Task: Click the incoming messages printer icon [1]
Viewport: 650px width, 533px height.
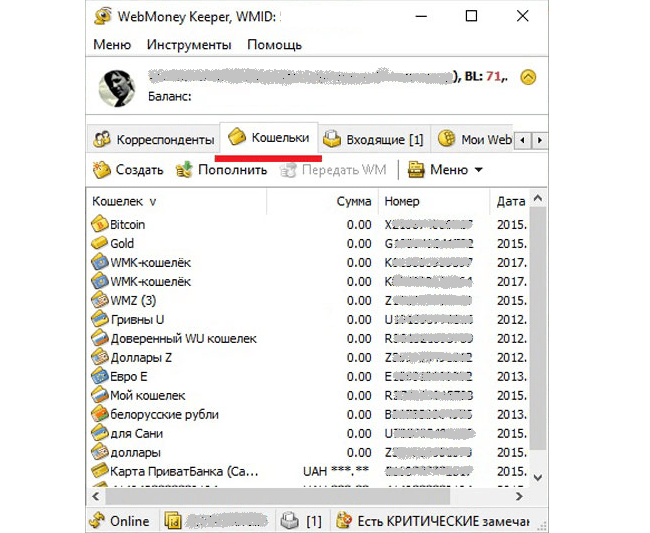Action: tap(289, 521)
